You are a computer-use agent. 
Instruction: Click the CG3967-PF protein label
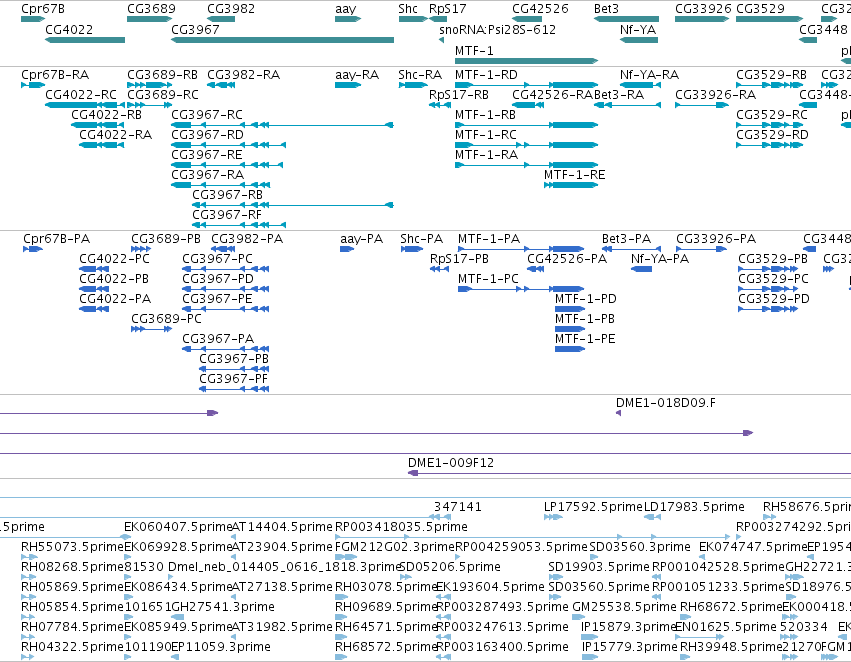(234, 378)
